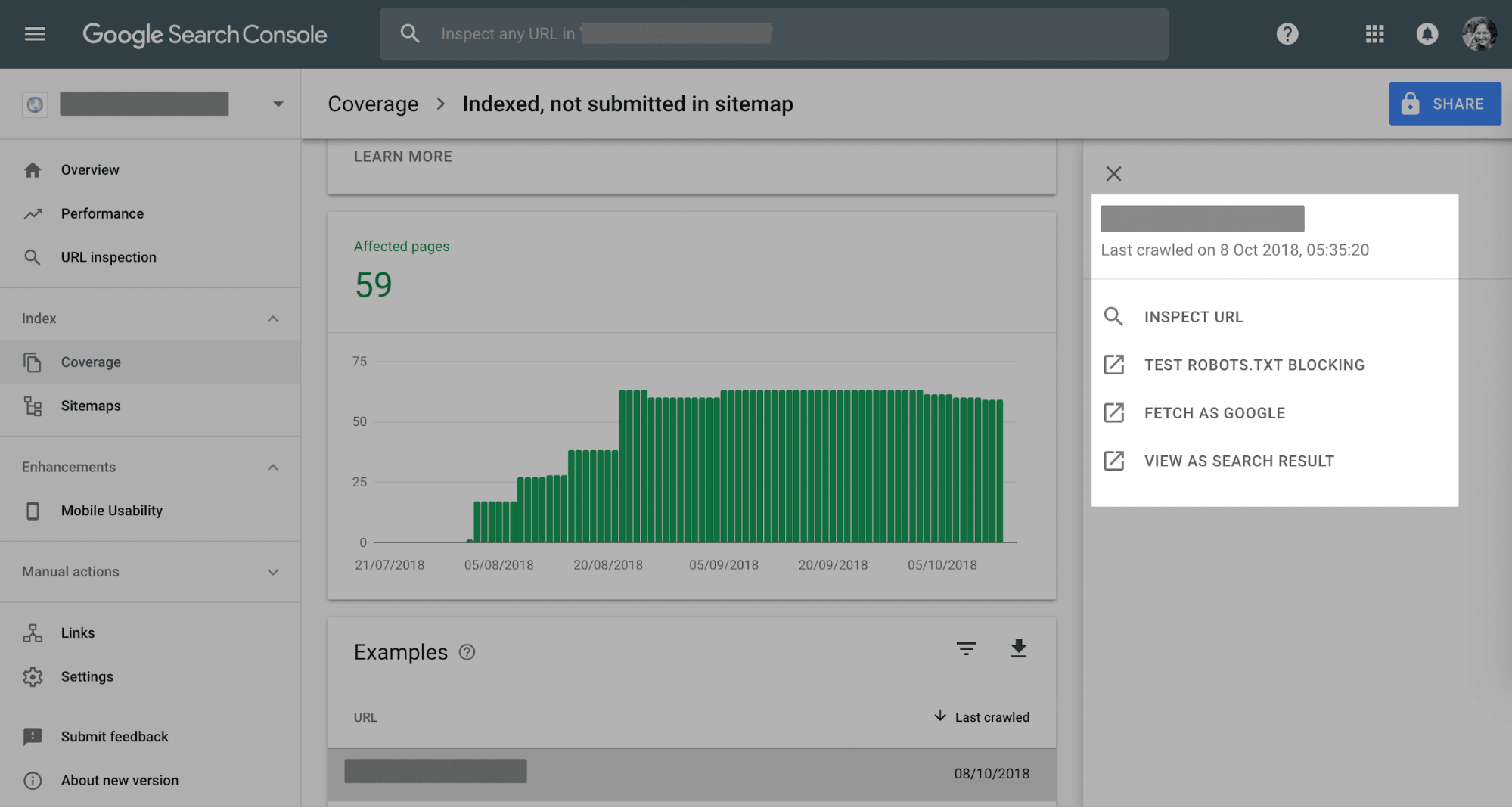Viewport: 1512px width, 808px height.
Task: Click the help question mark icon
Action: click(x=1287, y=34)
